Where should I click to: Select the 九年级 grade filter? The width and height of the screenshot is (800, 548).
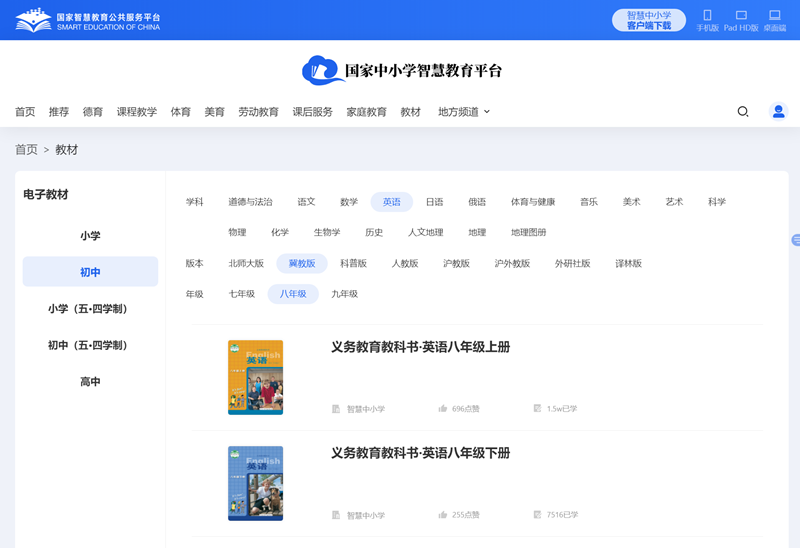[x=344, y=294]
